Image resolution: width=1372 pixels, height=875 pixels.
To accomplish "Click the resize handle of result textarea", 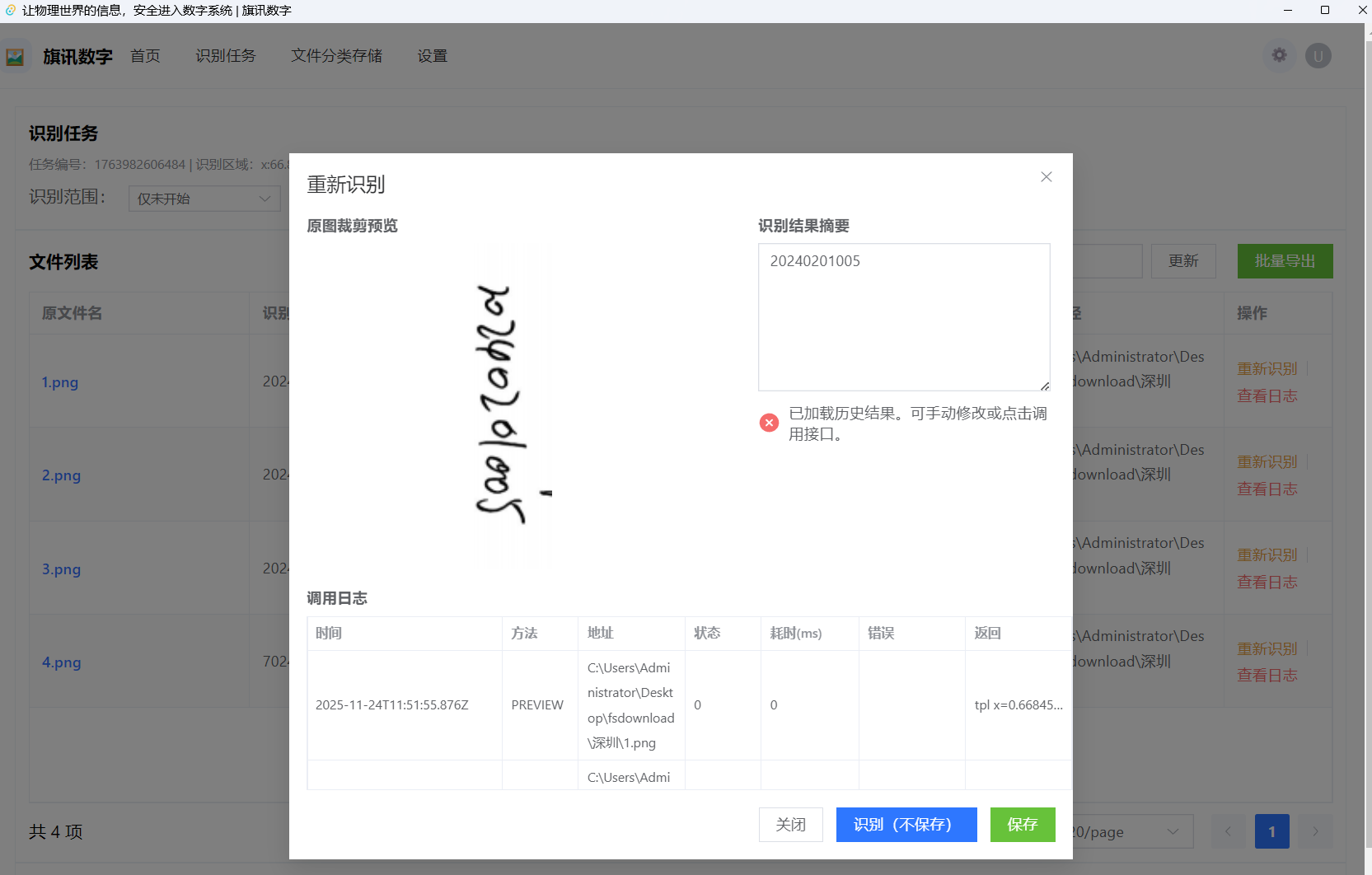I will pyautogui.click(x=1044, y=386).
